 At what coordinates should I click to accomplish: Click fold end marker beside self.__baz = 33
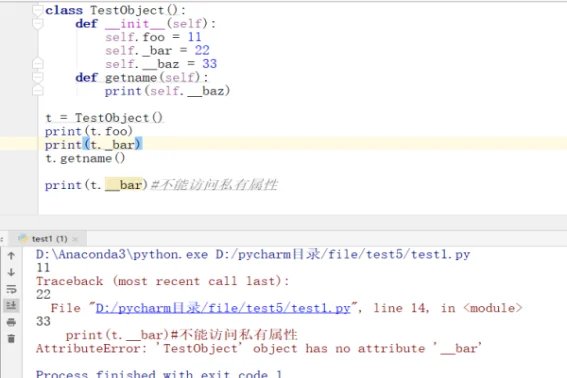pos(38,64)
